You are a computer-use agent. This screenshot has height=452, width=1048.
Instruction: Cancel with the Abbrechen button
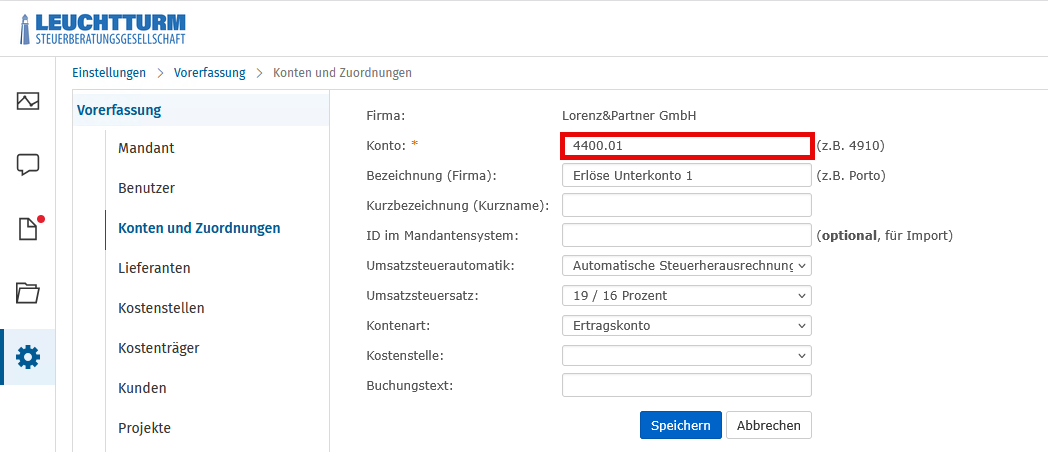click(x=769, y=425)
